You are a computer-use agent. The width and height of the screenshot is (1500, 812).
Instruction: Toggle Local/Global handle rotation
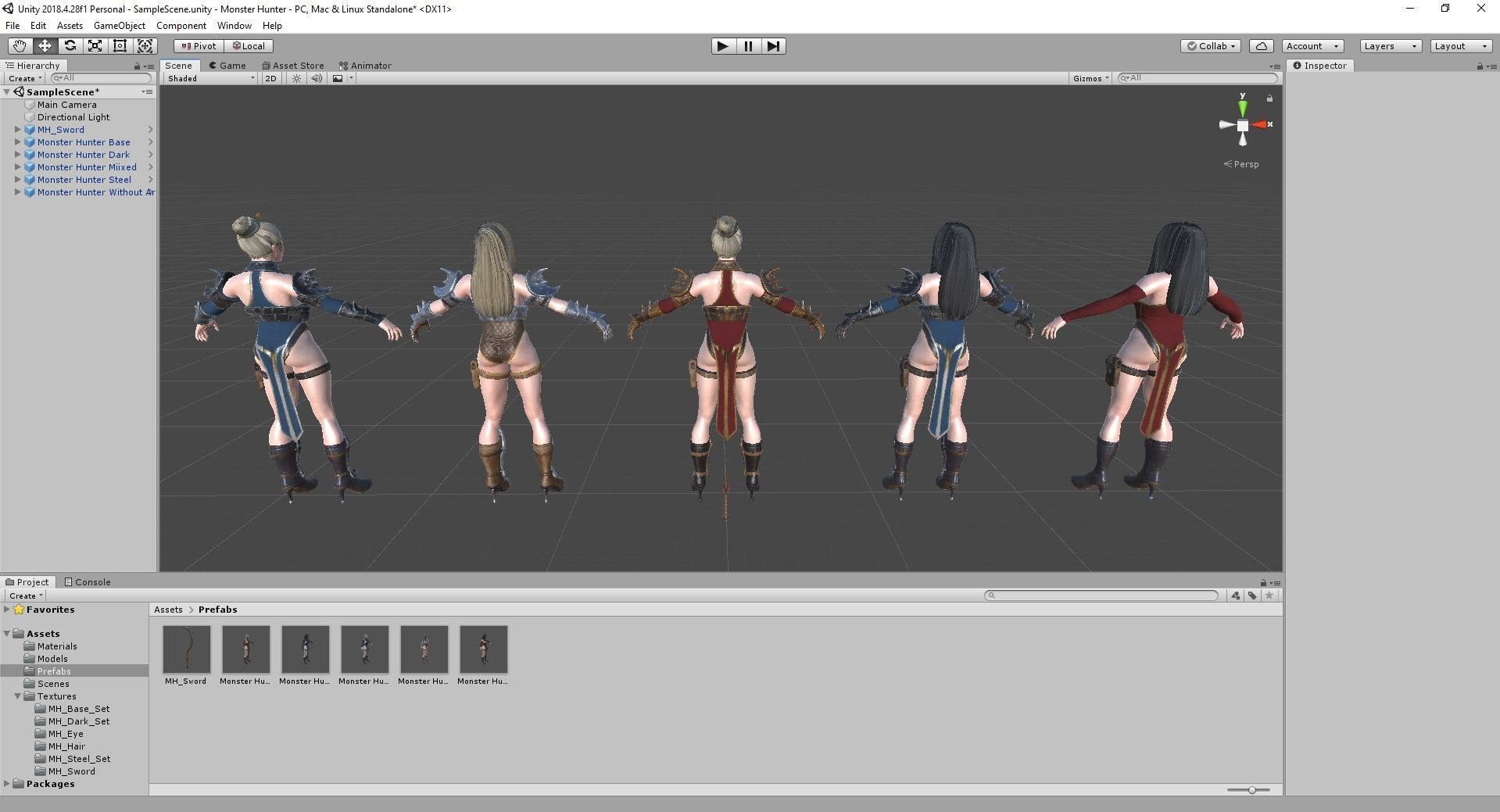249,46
